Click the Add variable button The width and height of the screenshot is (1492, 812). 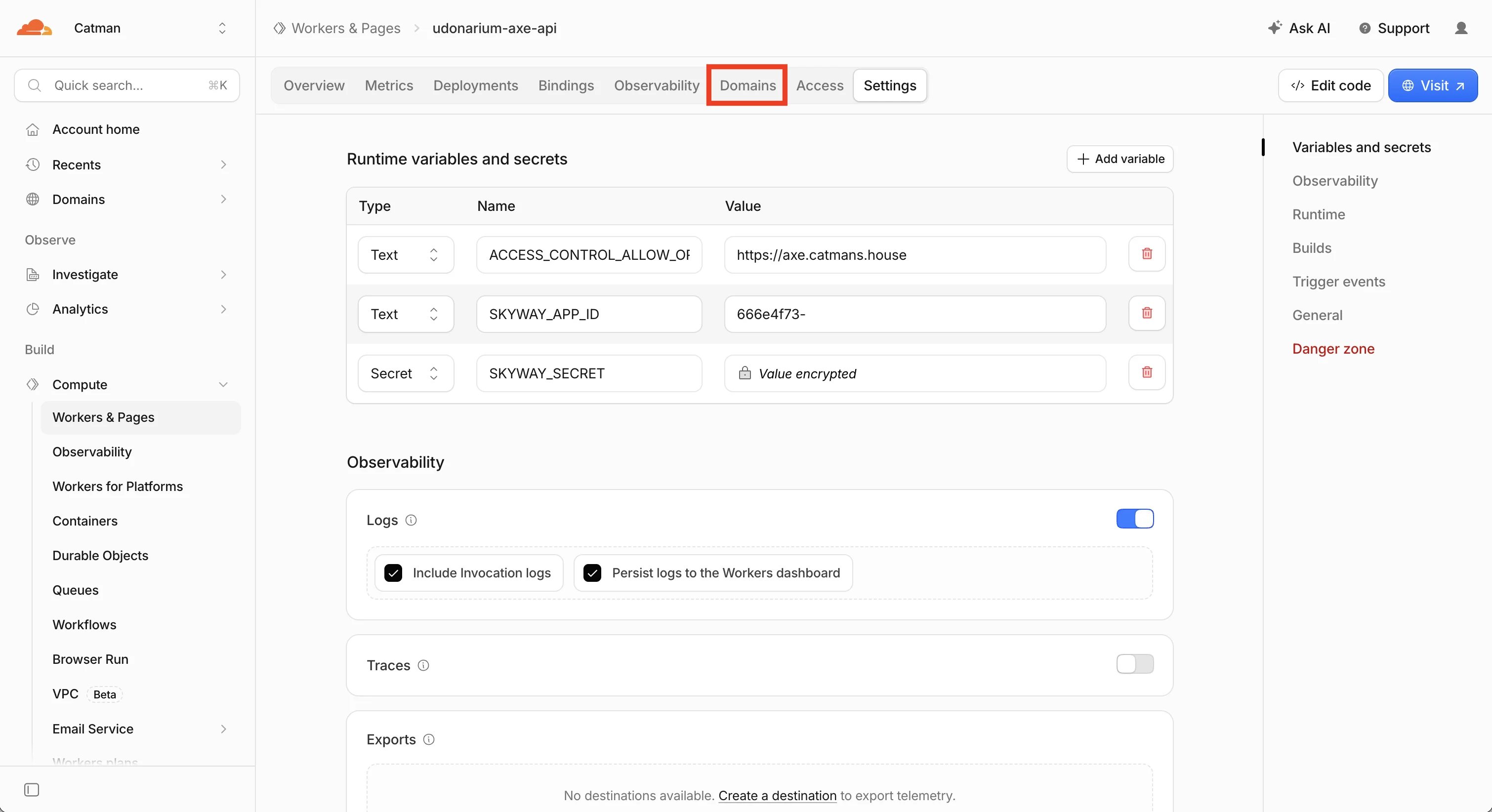[1119, 159]
